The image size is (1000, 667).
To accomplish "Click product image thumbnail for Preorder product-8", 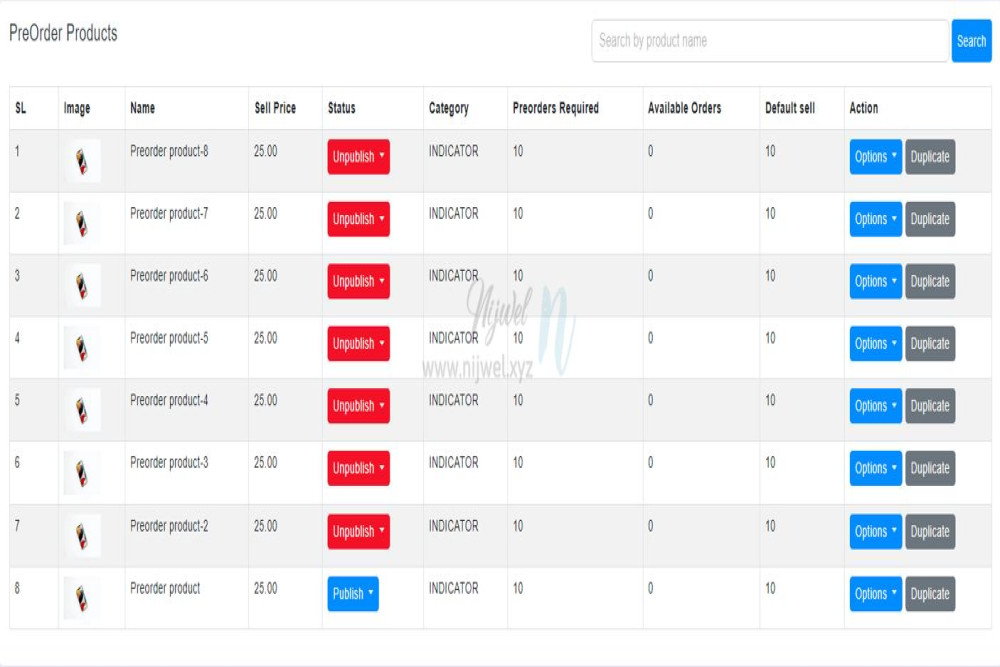I will click(x=82, y=161).
